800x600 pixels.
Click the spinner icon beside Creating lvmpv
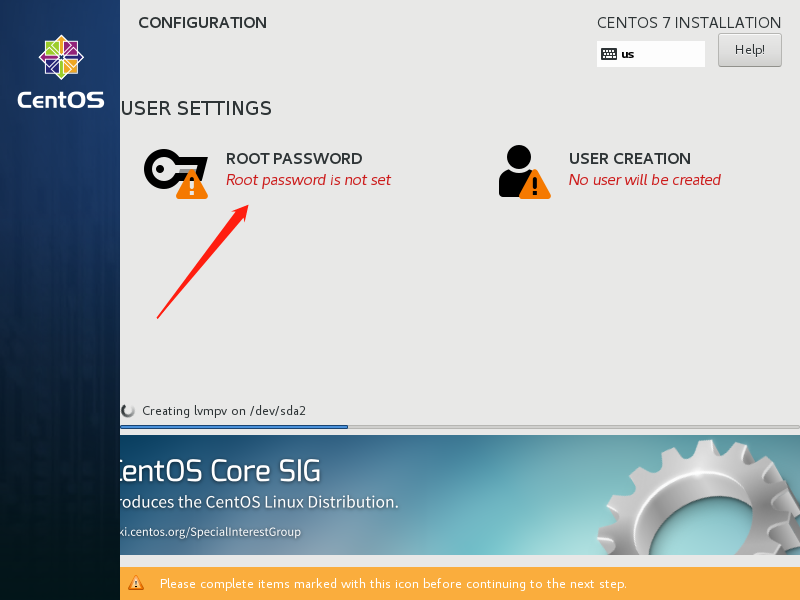pos(128,411)
